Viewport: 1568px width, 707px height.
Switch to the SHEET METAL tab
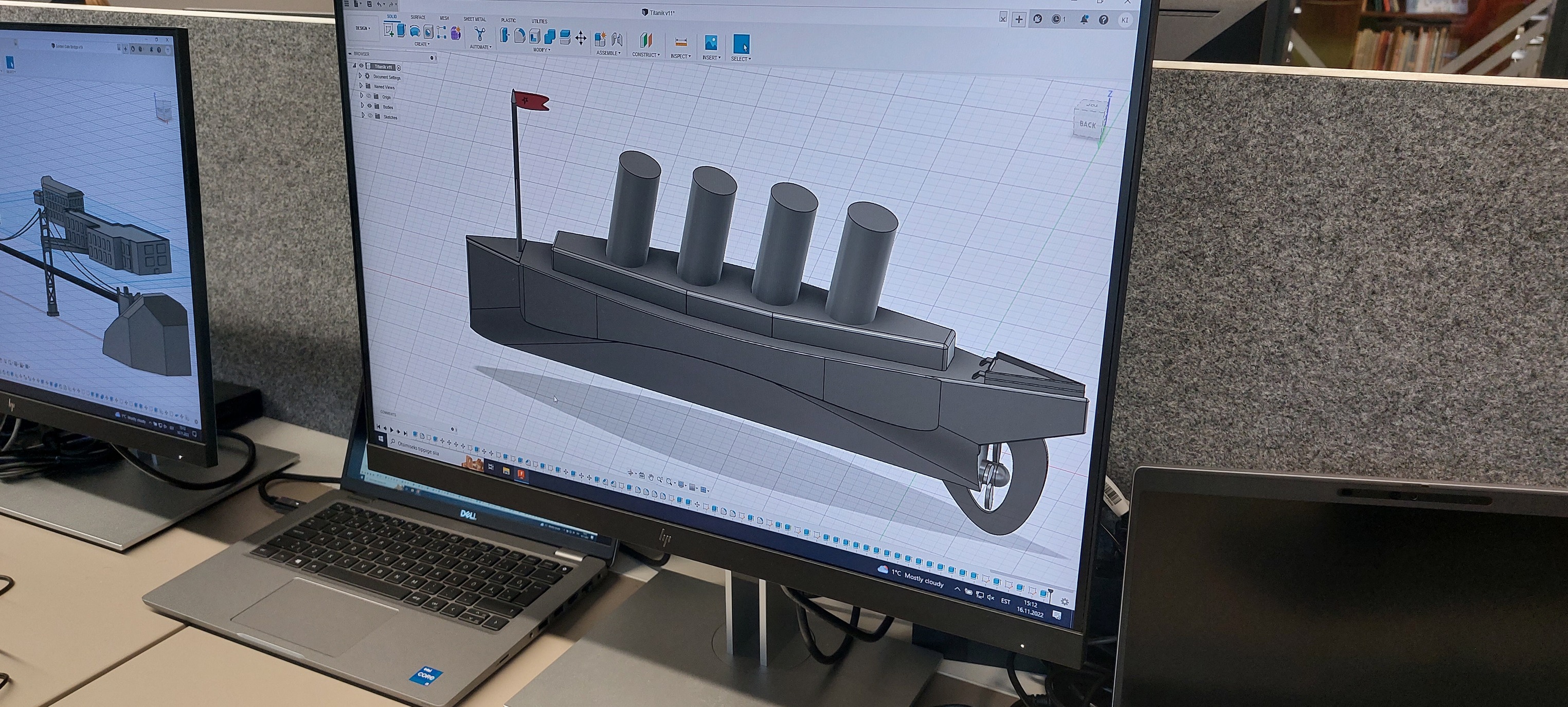475,20
